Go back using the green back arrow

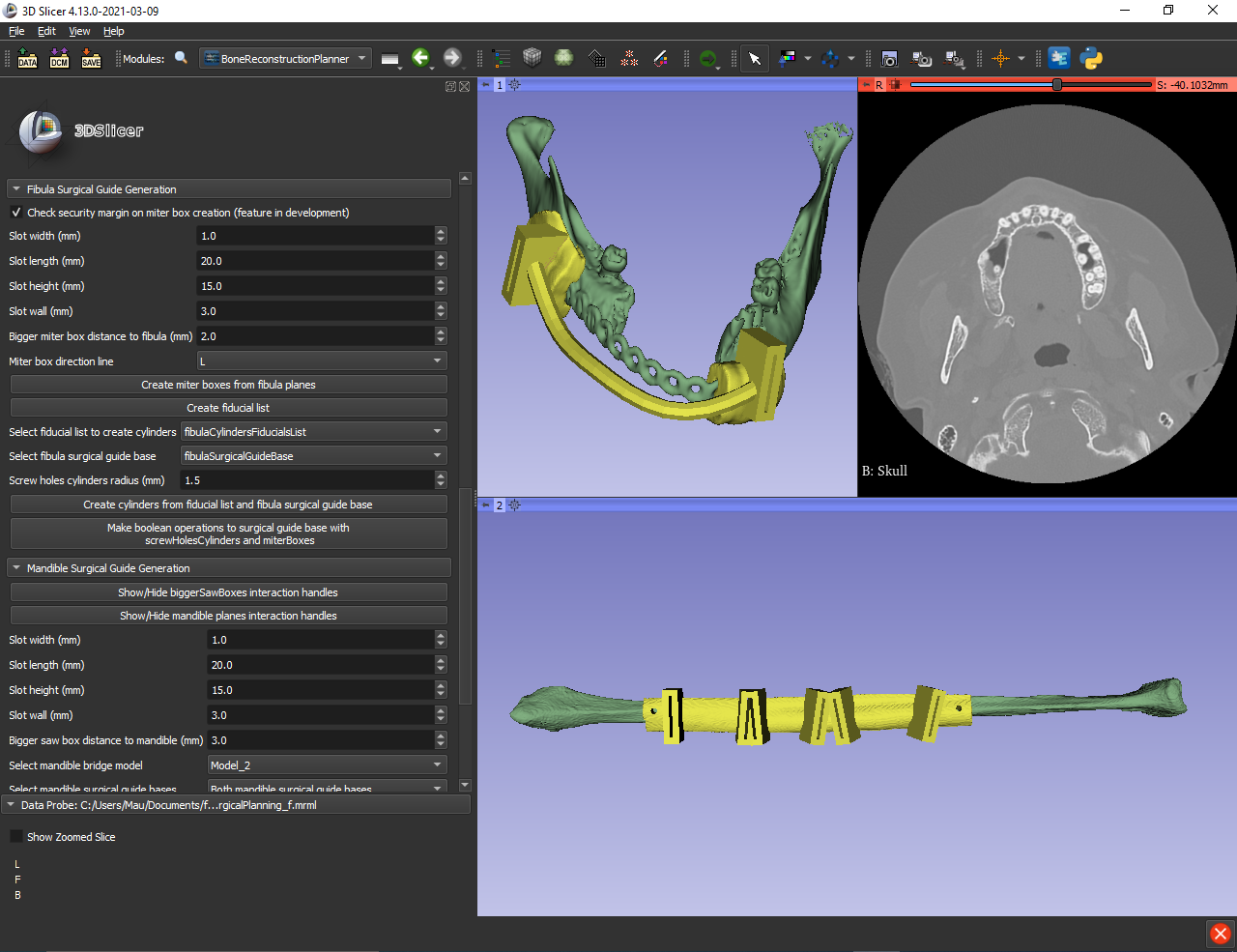click(421, 58)
